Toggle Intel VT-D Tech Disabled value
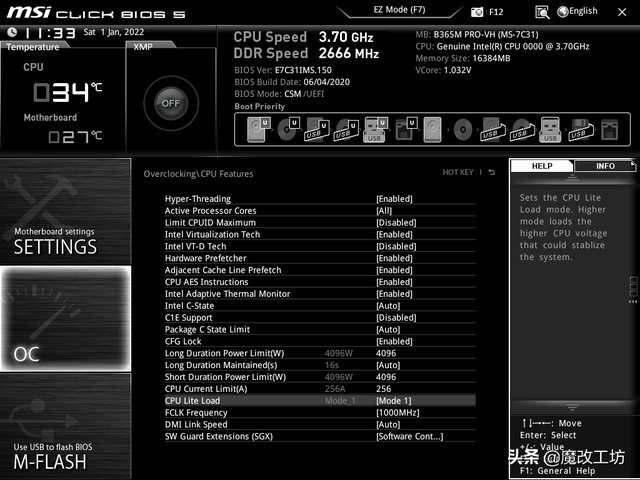This screenshot has width=640, height=480. tap(396, 246)
